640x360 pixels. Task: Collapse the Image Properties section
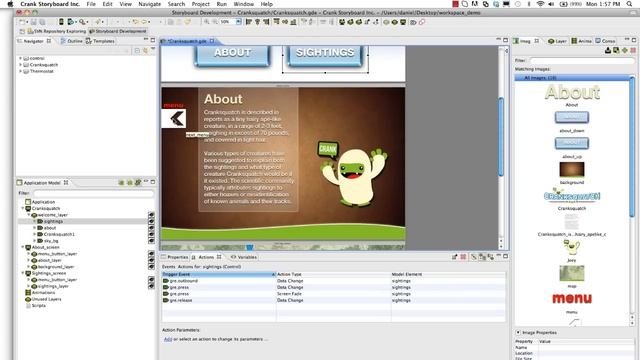(x=518, y=332)
